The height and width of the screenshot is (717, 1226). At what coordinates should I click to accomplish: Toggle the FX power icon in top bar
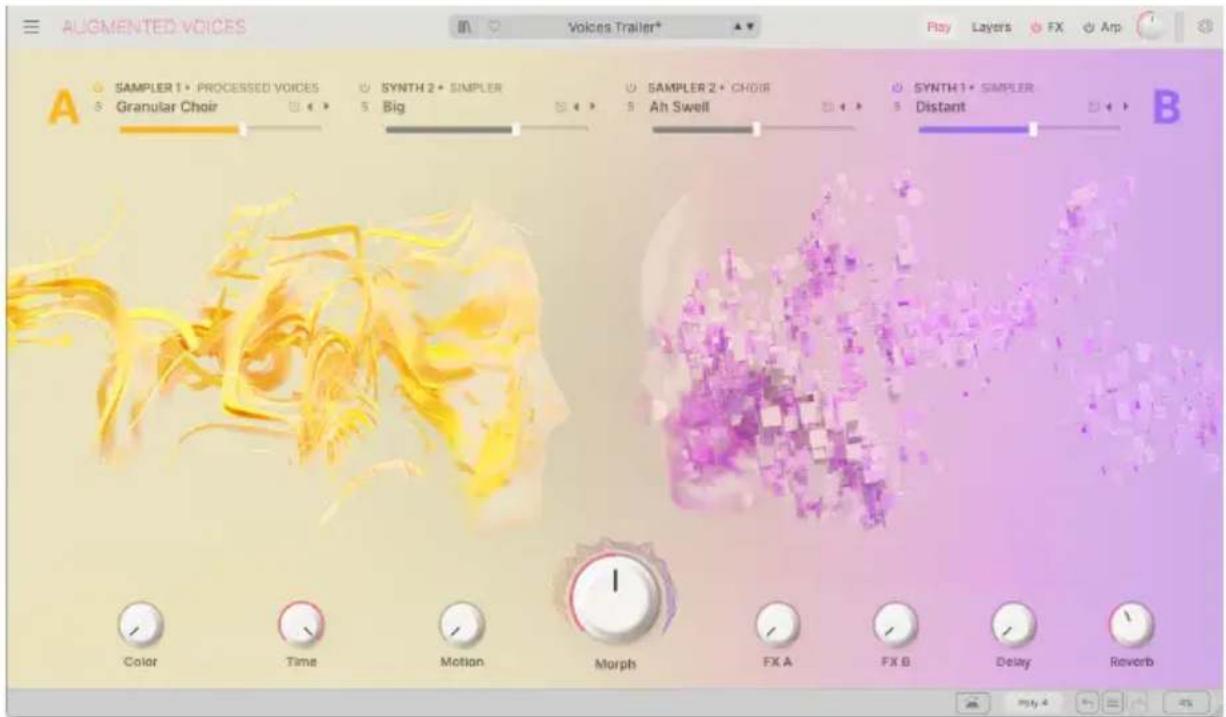(x=1036, y=28)
